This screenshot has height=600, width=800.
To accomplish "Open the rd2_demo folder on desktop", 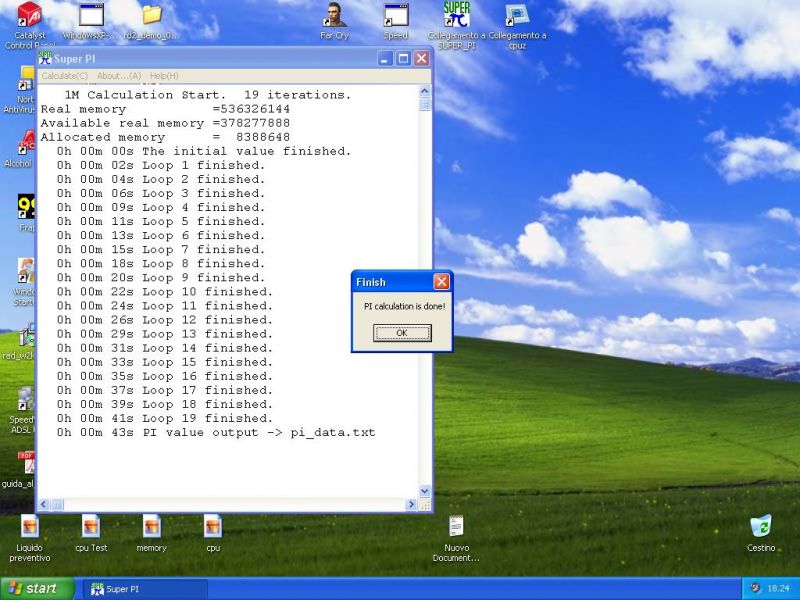I will click(152, 14).
